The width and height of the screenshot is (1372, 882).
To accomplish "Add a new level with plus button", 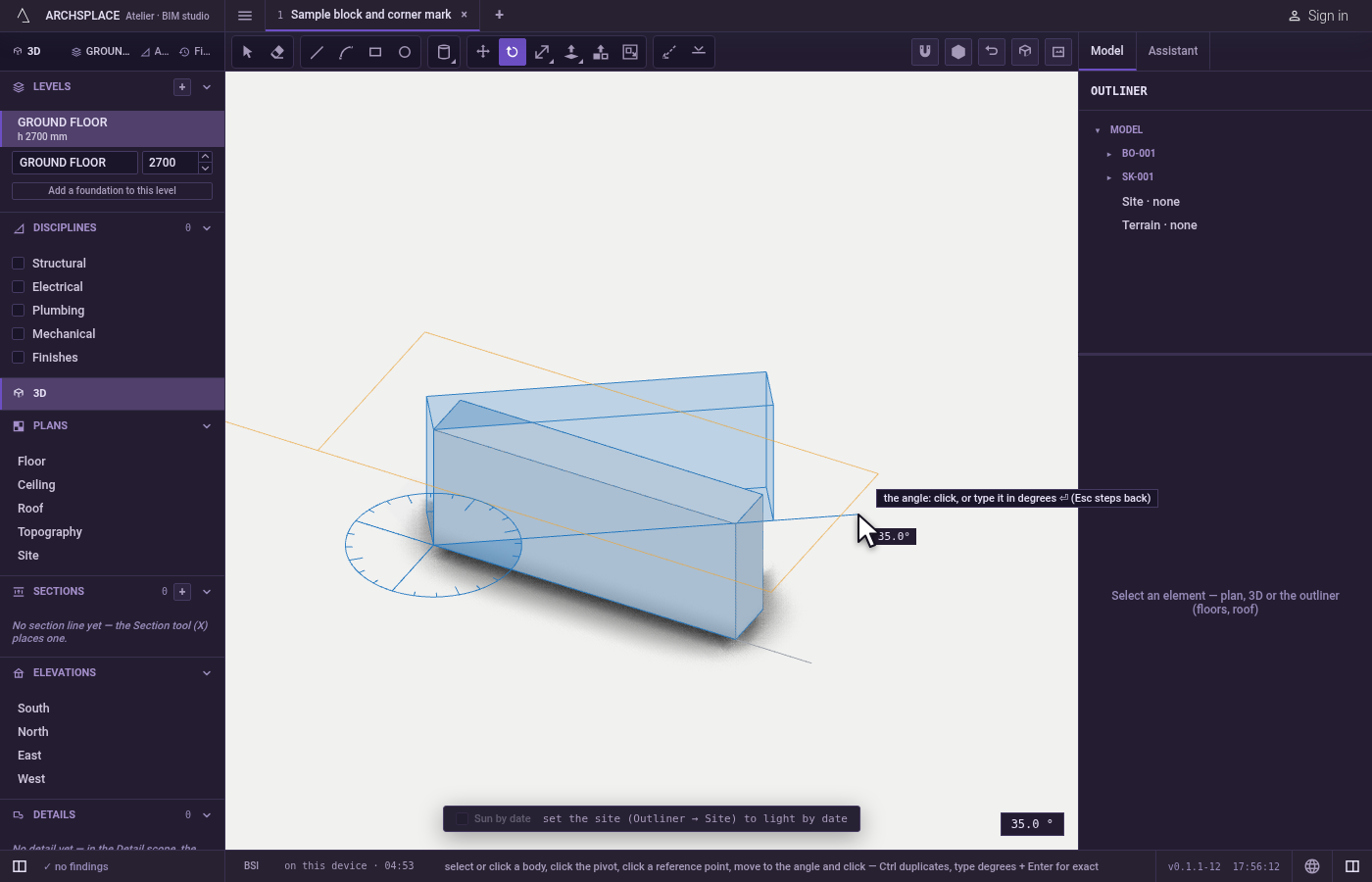I will tap(182, 87).
